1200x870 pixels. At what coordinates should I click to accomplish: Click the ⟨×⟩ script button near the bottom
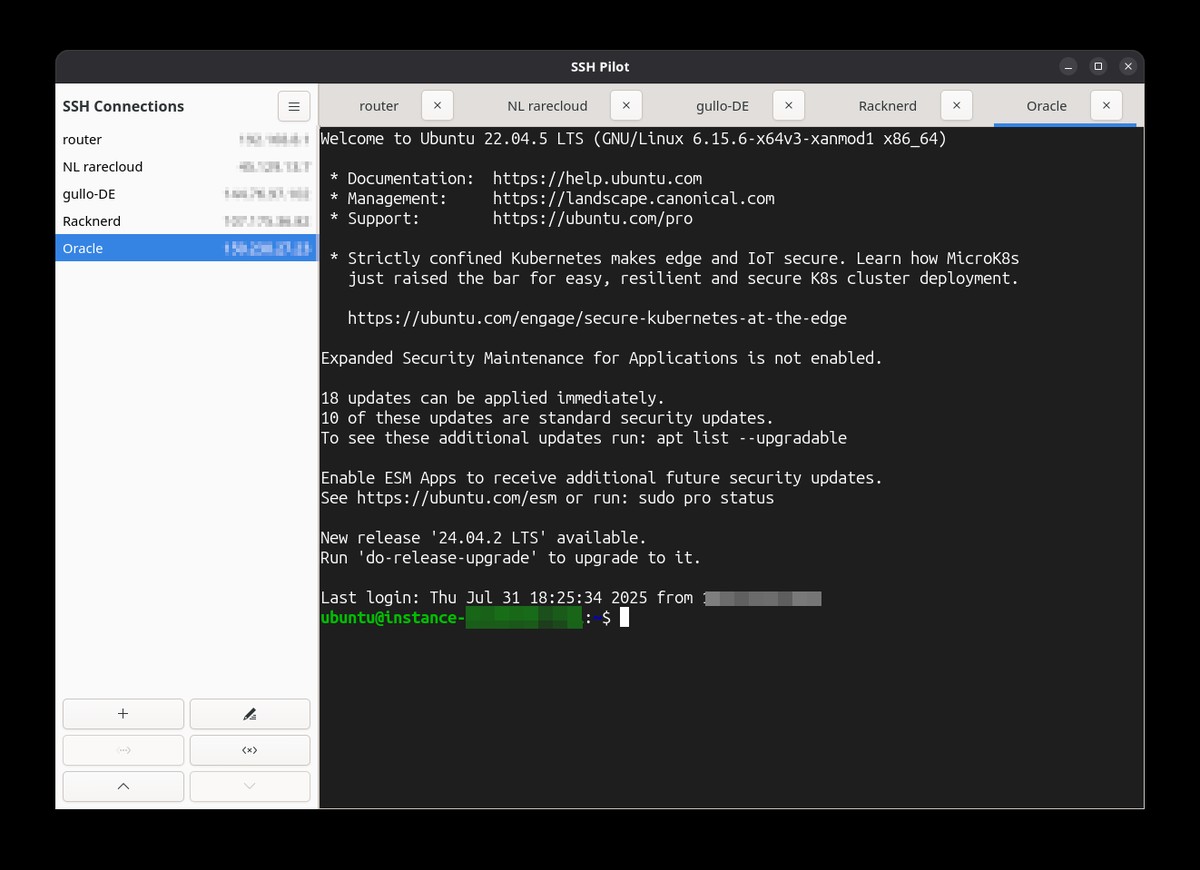point(249,749)
